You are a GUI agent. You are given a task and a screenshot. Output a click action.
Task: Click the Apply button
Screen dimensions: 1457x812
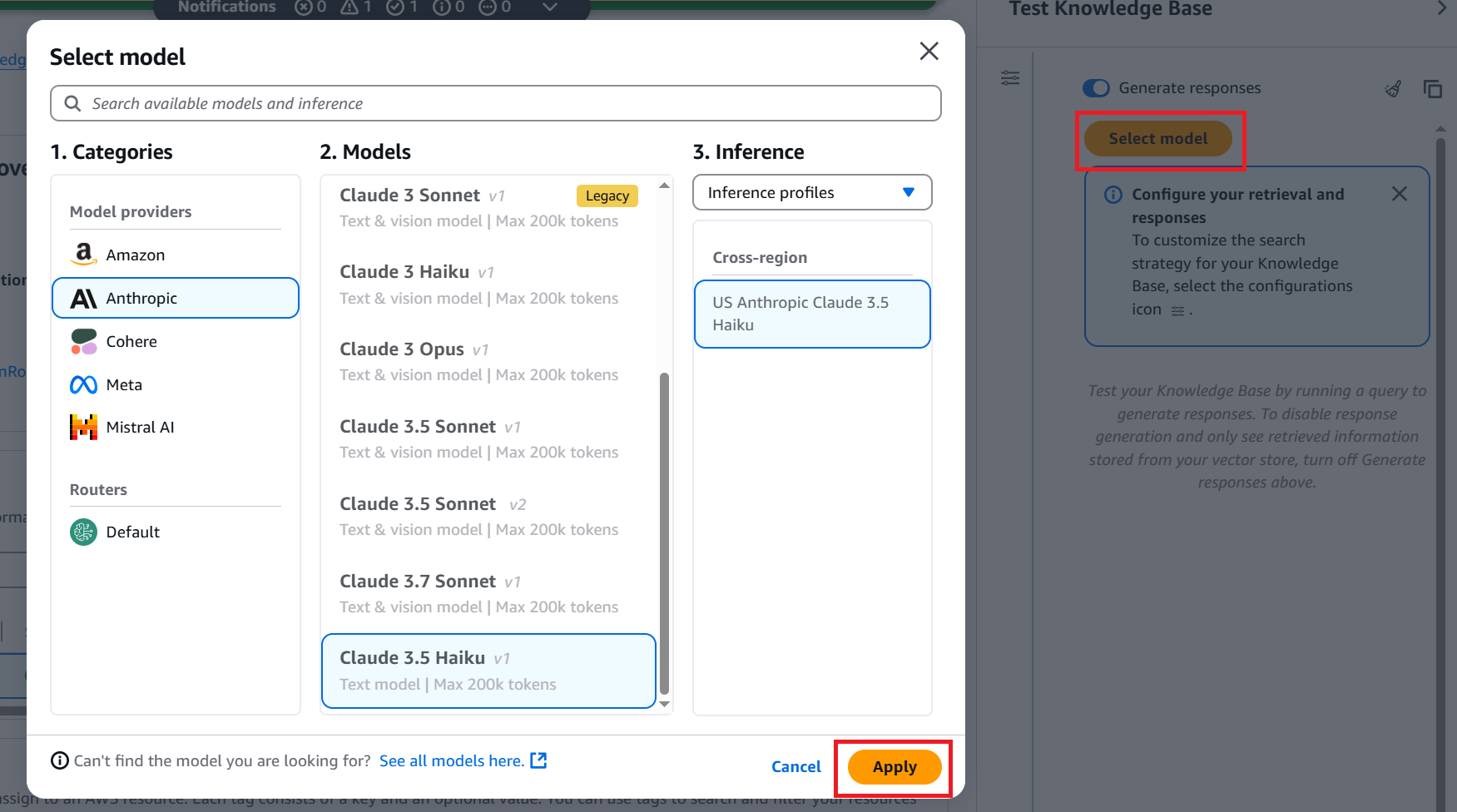(x=895, y=767)
